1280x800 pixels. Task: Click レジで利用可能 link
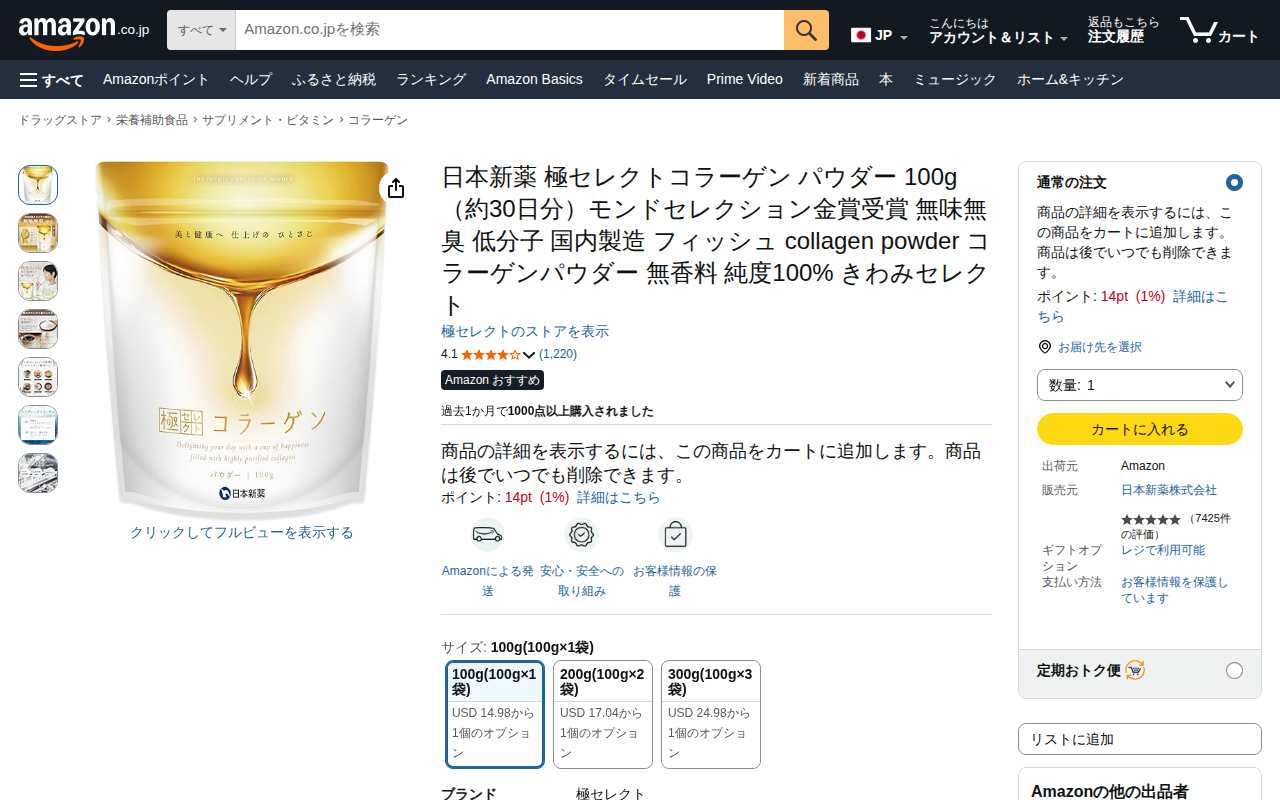(1163, 550)
